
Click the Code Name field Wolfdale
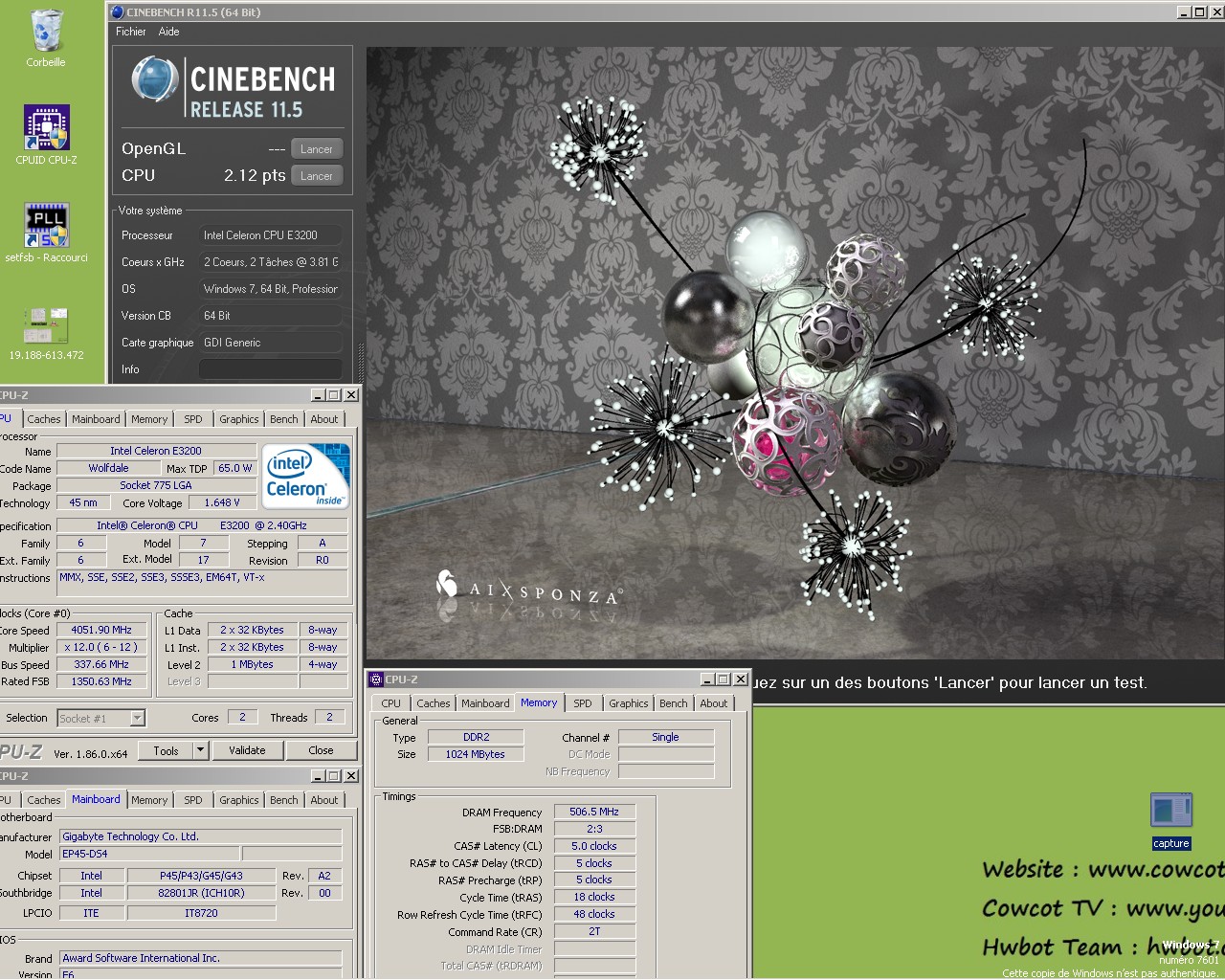pos(108,468)
